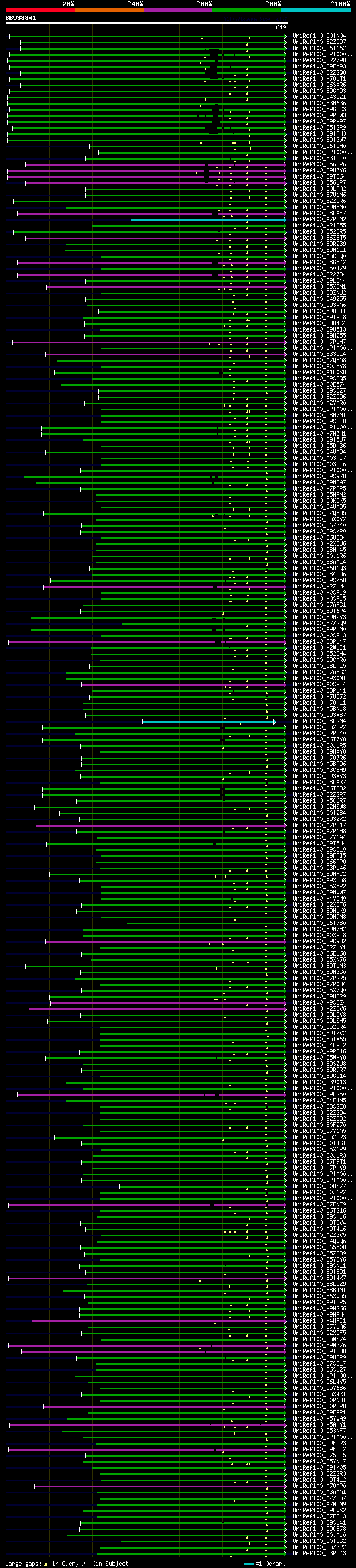Click hit label UniRef100_B9GMQ3

(x=319, y=91)
